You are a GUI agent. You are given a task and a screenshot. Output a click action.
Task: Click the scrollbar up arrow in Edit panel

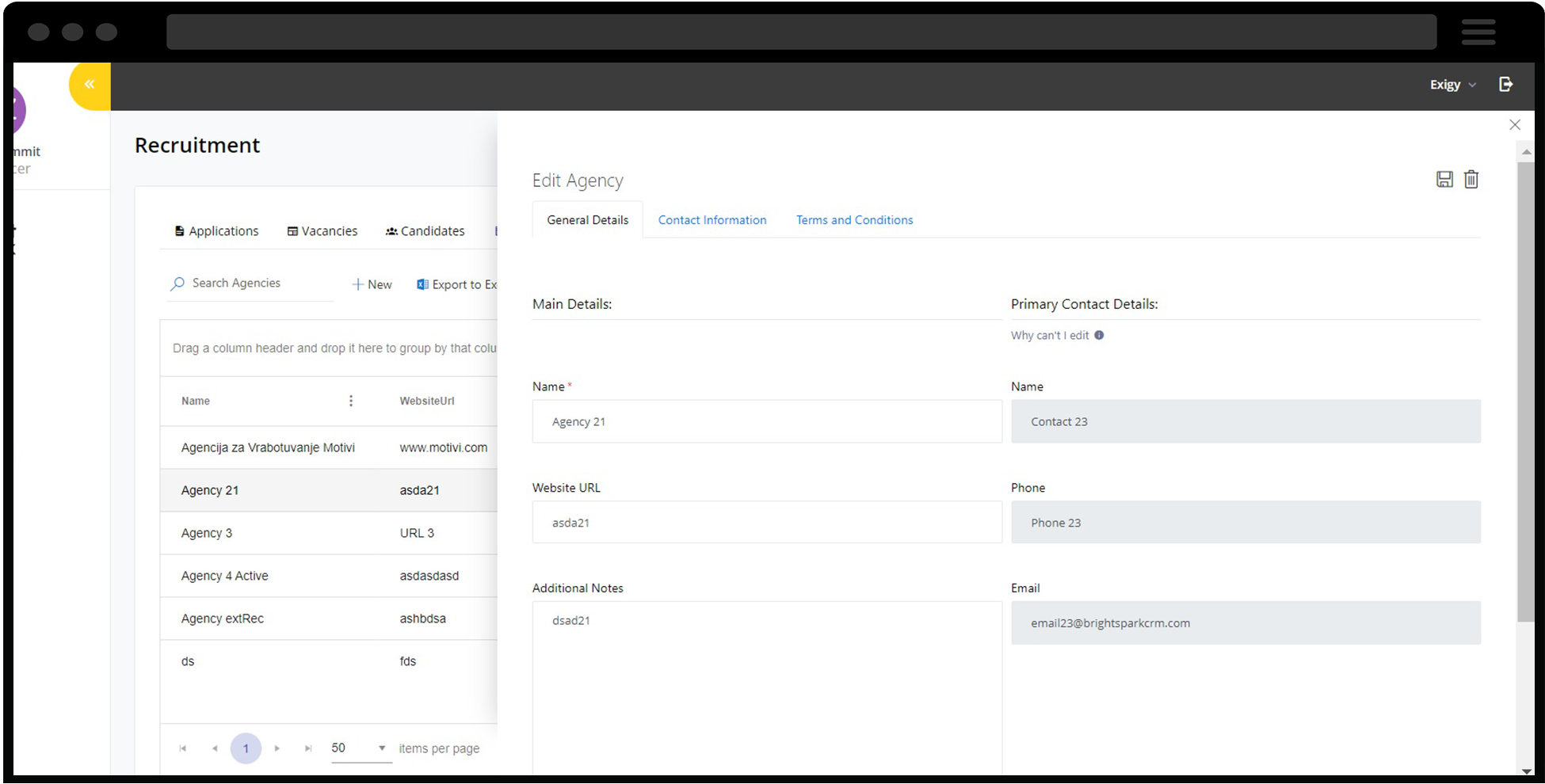1526,151
